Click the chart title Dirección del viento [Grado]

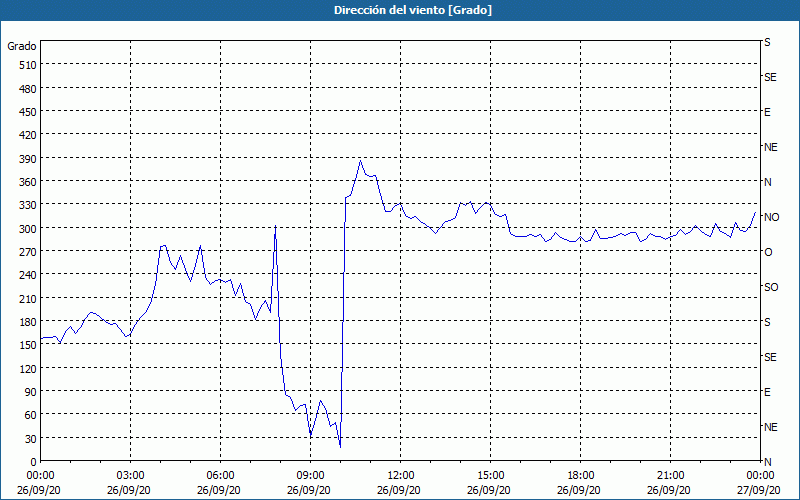(413, 10)
